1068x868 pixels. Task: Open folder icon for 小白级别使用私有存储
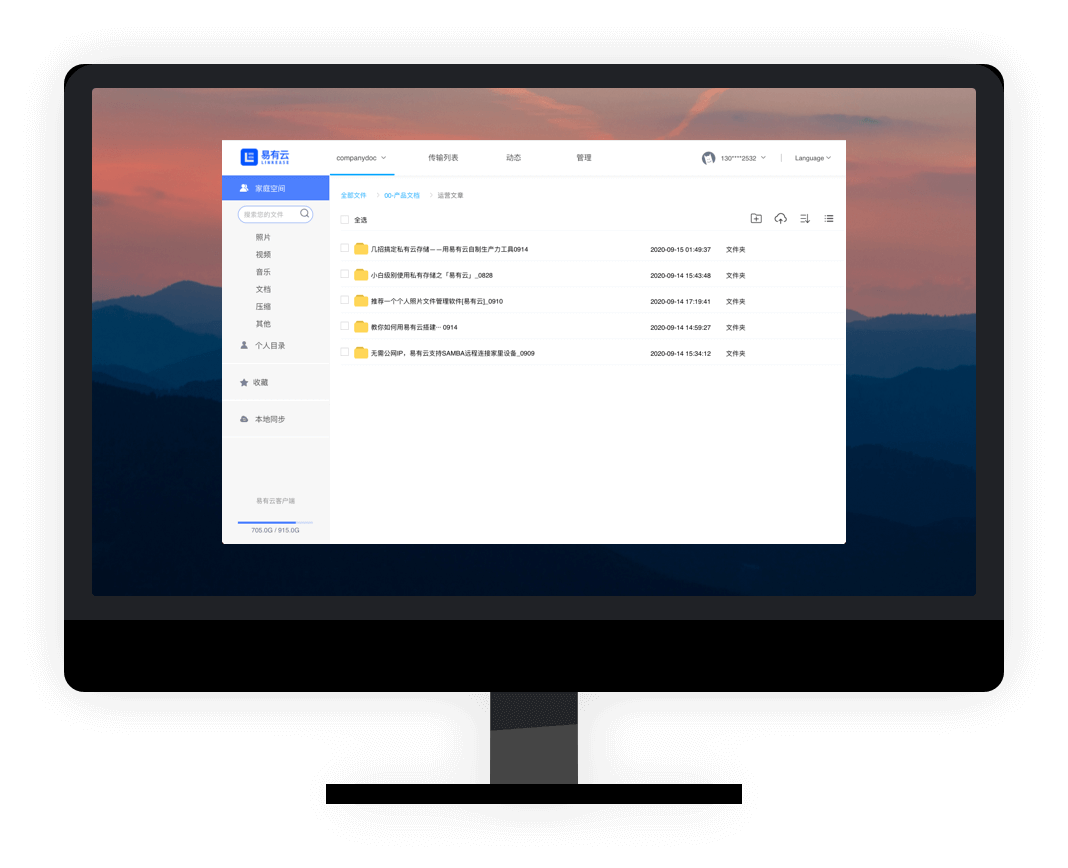click(x=361, y=275)
